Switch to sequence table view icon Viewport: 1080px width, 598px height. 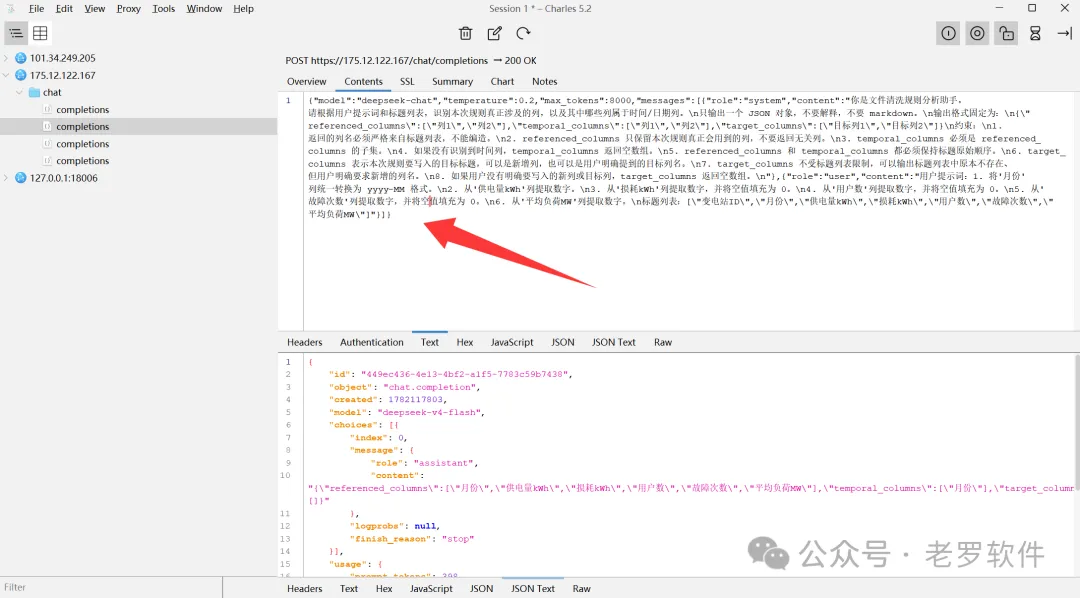pyautogui.click(x=41, y=33)
